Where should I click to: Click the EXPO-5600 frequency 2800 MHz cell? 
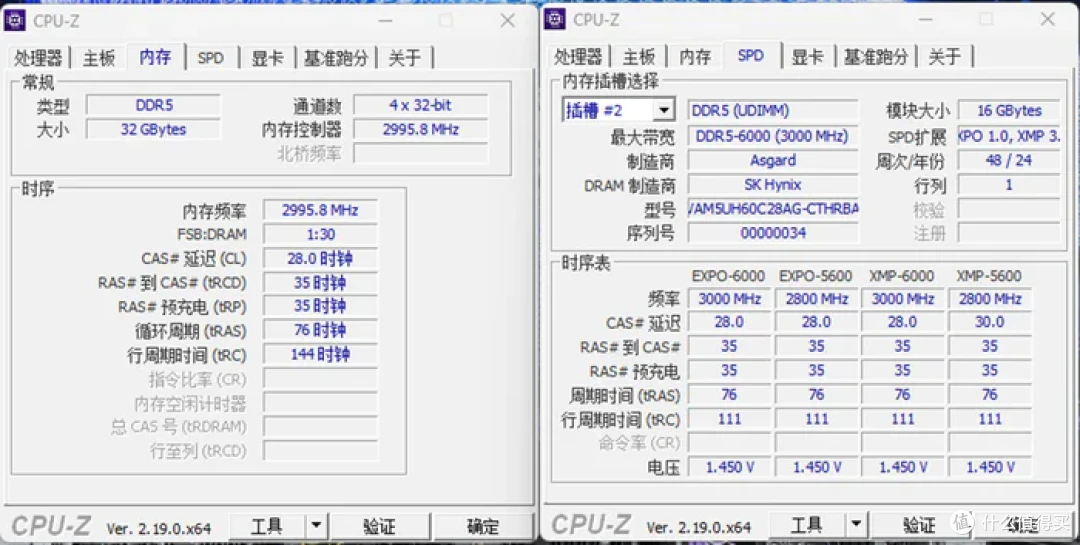(x=816, y=299)
